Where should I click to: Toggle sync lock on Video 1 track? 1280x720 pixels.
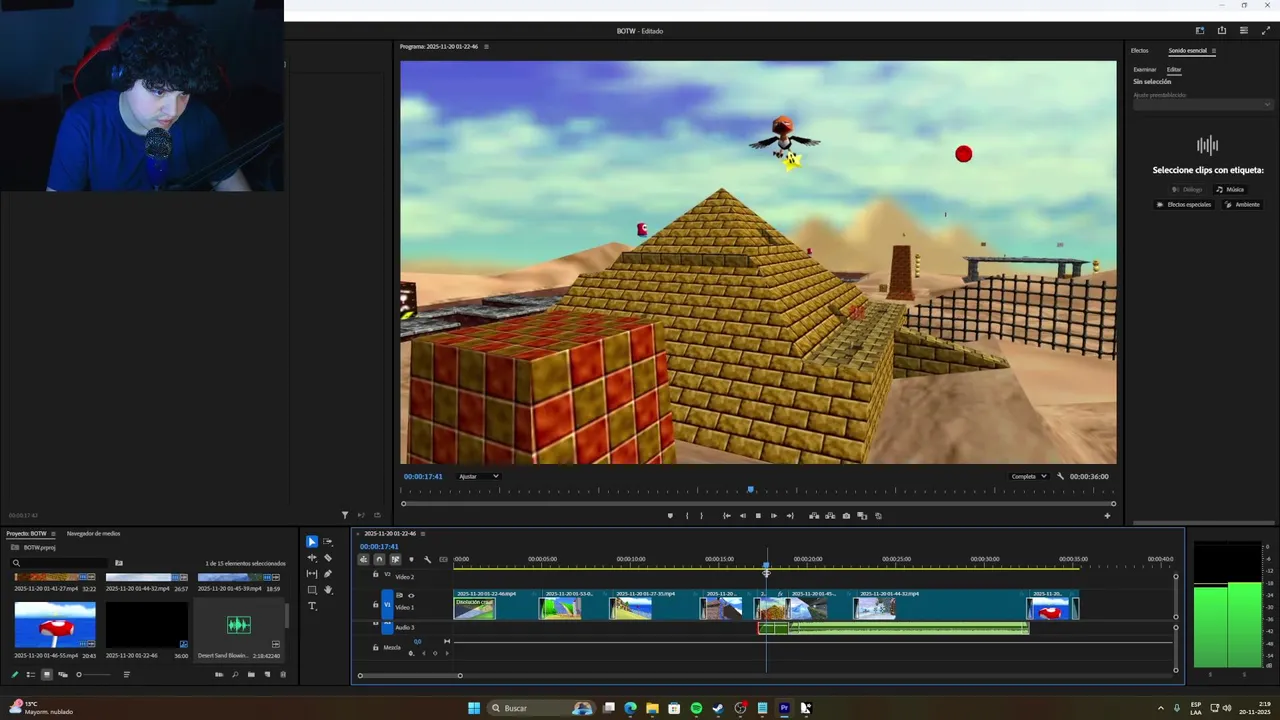(399, 596)
